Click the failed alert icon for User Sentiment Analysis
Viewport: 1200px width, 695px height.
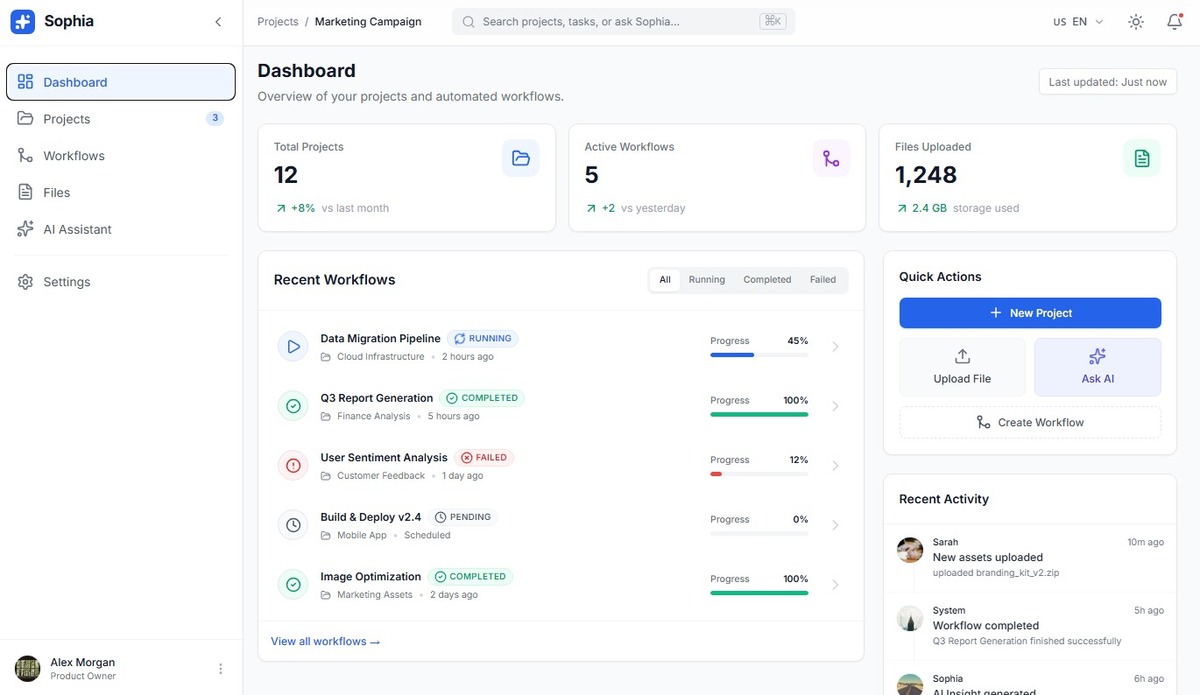(293, 466)
